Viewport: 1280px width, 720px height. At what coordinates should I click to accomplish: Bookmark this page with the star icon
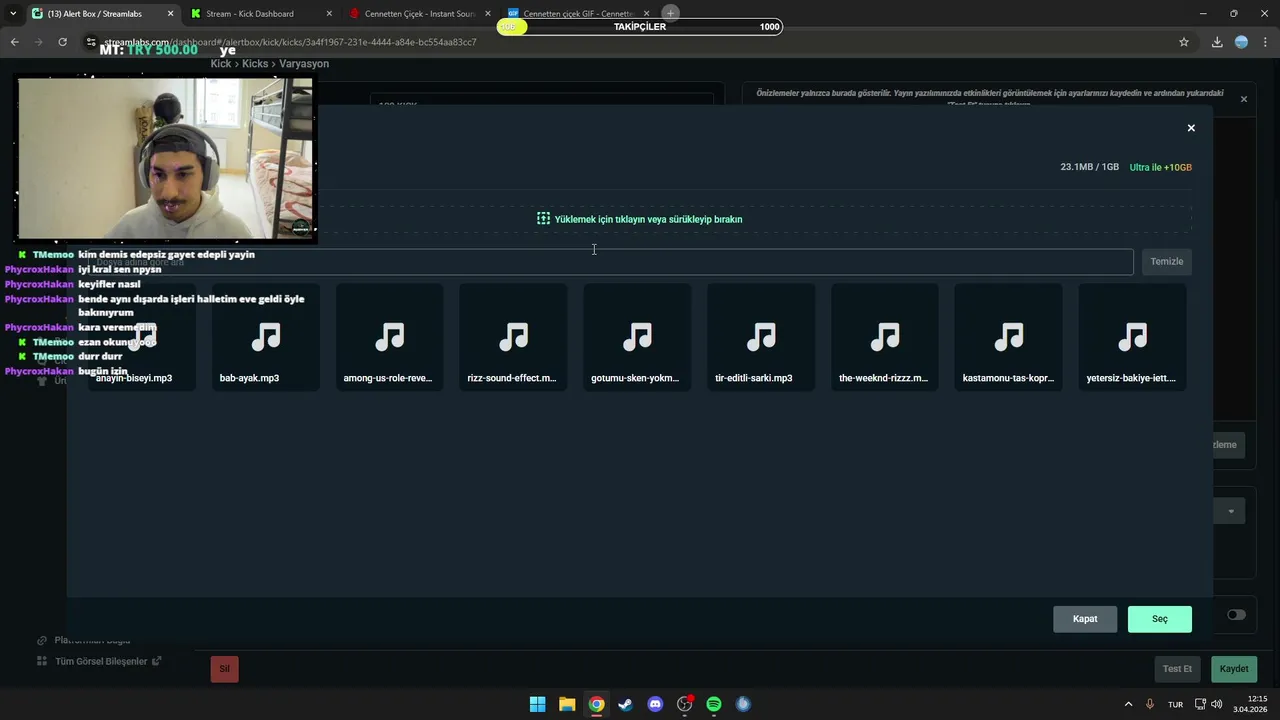[1184, 42]
